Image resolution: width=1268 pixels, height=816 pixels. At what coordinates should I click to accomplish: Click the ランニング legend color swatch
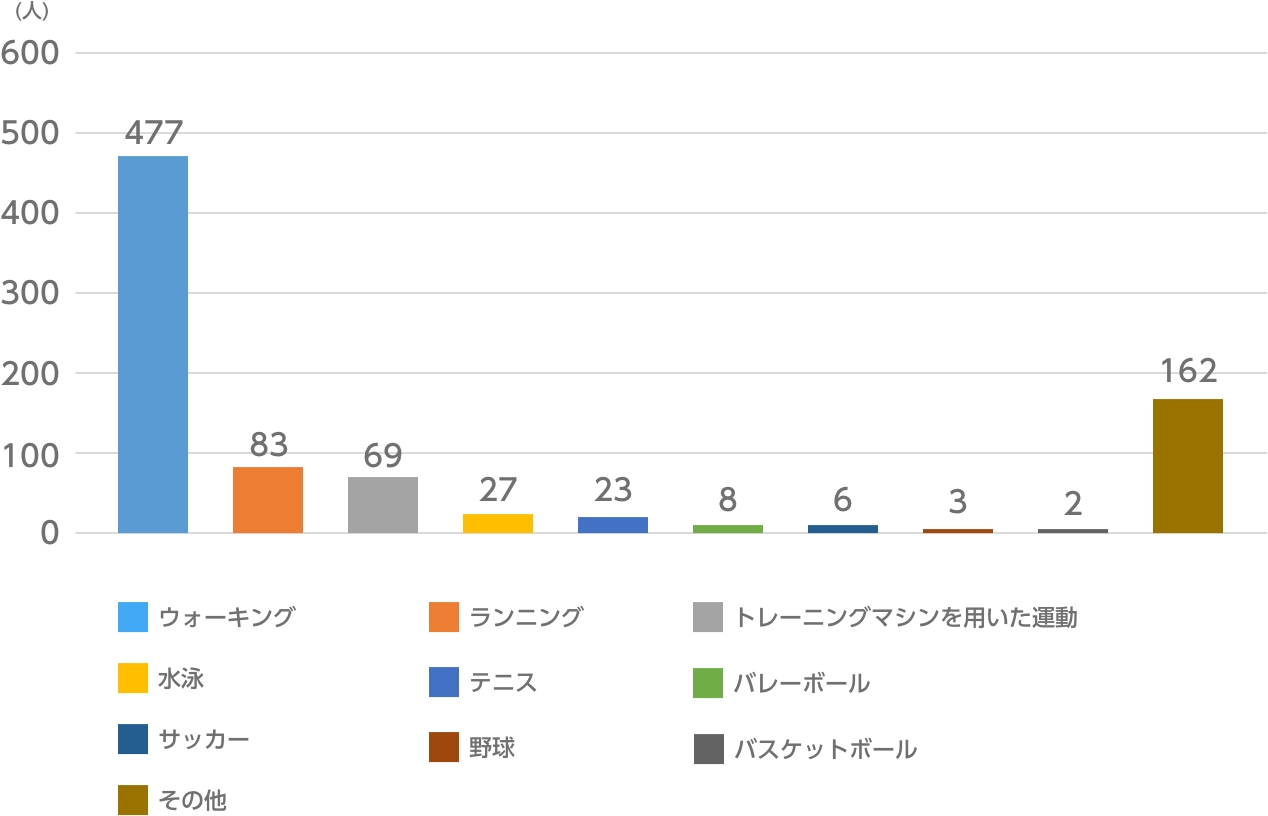click(x=443, y=618)
